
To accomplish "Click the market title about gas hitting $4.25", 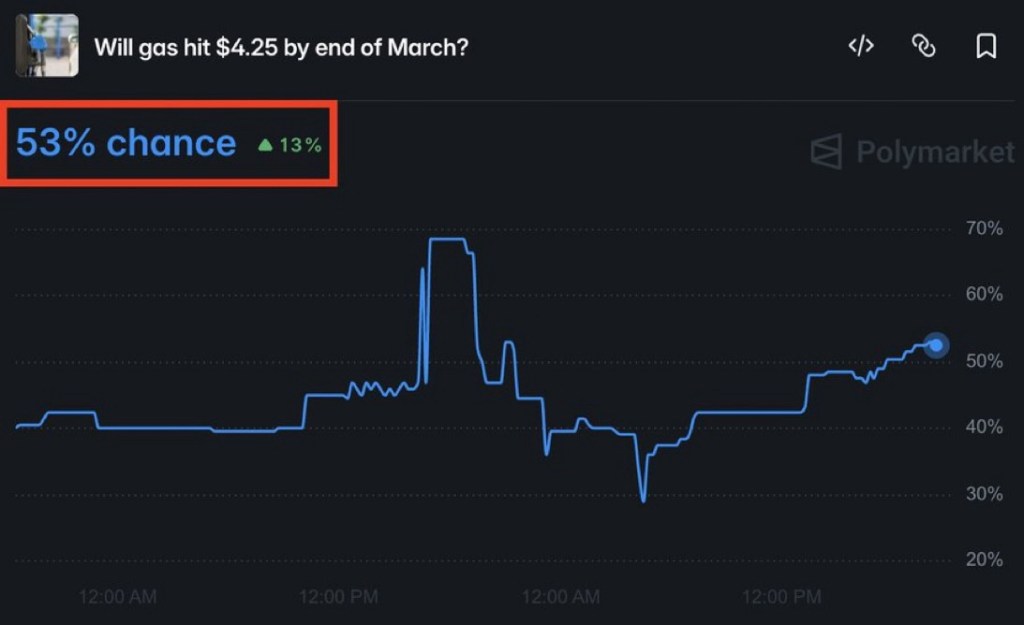I will click(x=281, y=47).
